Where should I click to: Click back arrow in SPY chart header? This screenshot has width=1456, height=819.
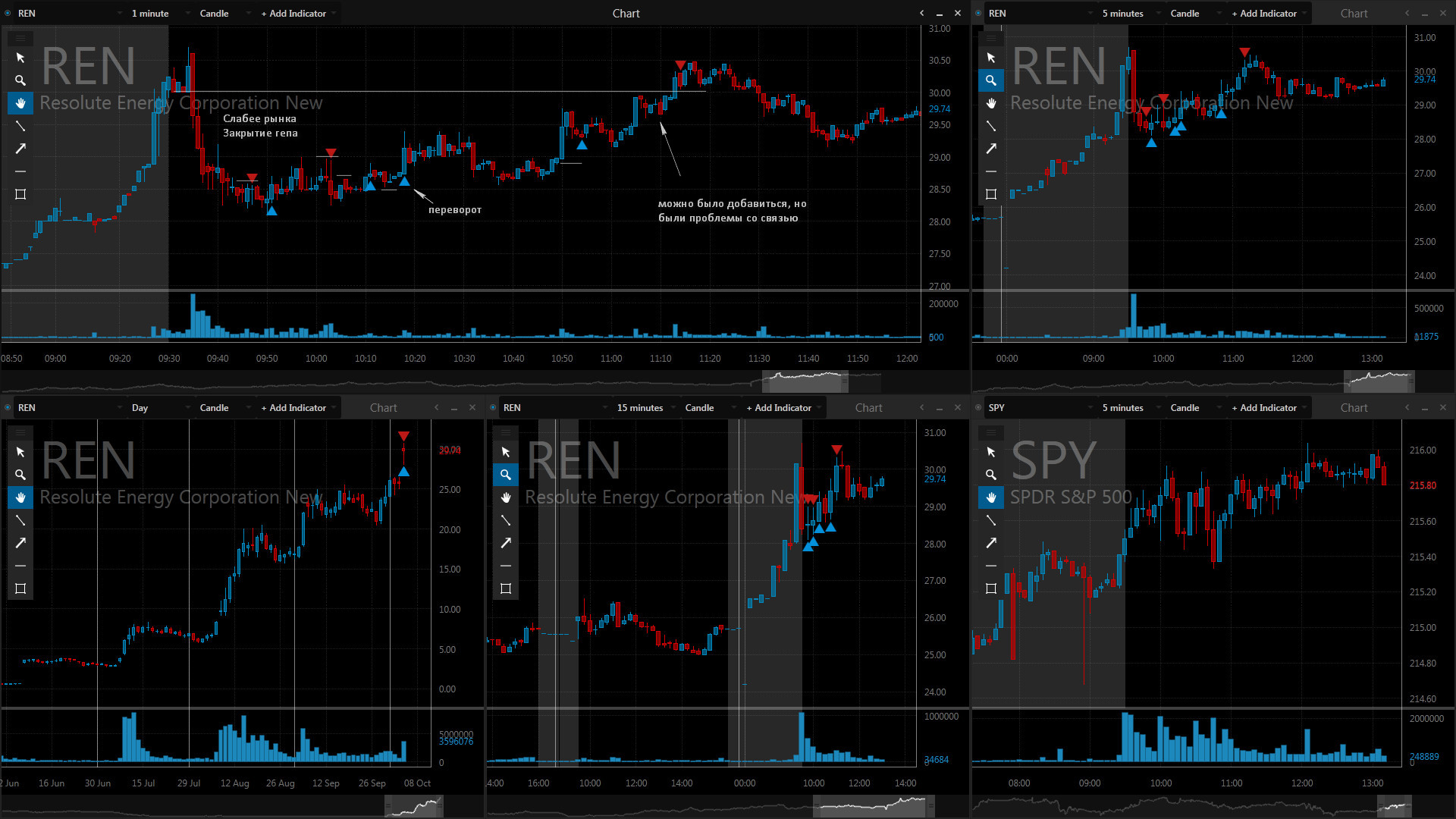(1407, 408)
